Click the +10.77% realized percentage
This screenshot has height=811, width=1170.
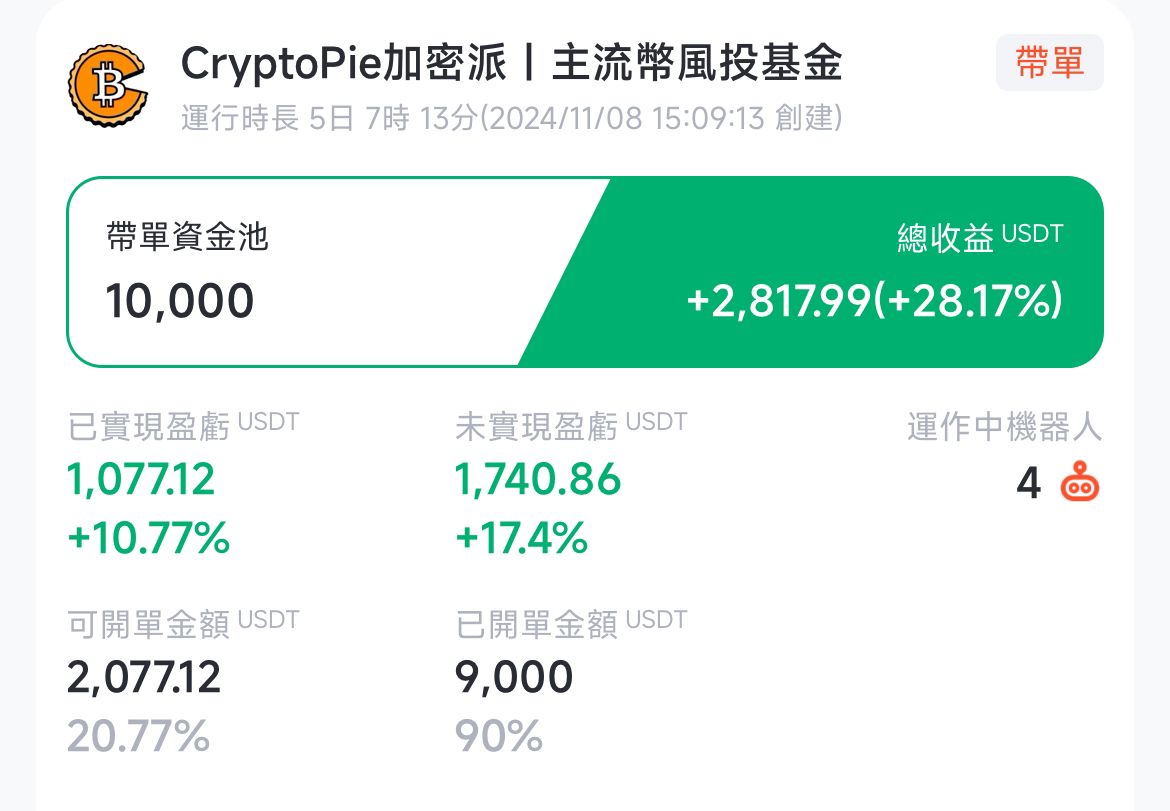click(x=148, y=539)
